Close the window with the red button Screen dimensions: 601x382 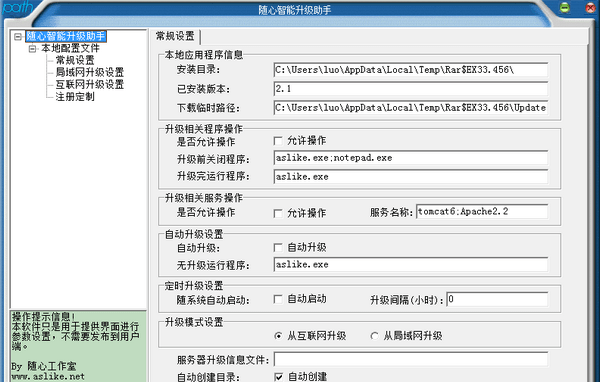pos(591,7)
